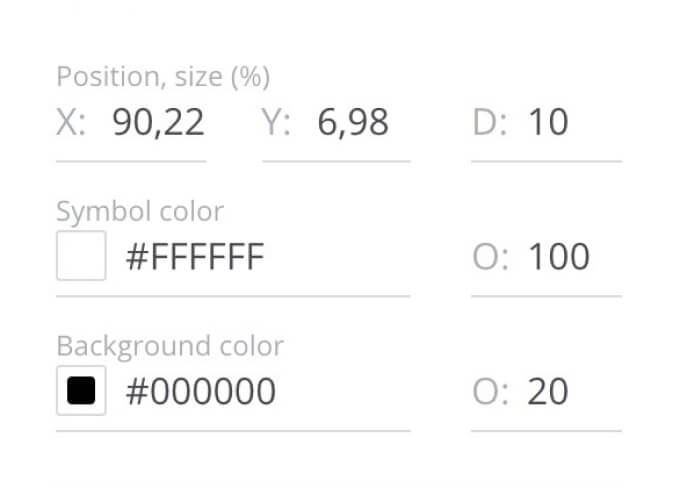Edit the #FFFFFF symbol hex code
Image resolution: width=680 pixels, height=488 pixels.
click(x=194, y=257)
